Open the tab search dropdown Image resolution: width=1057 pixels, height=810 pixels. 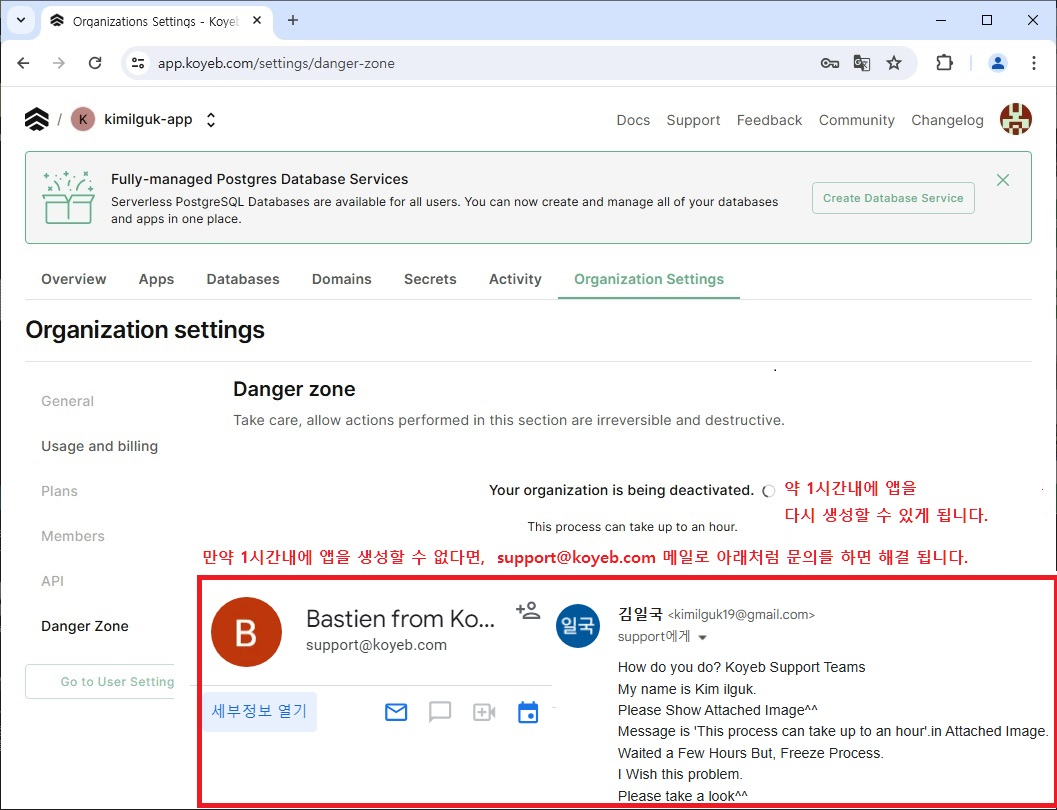click(21, 20)
